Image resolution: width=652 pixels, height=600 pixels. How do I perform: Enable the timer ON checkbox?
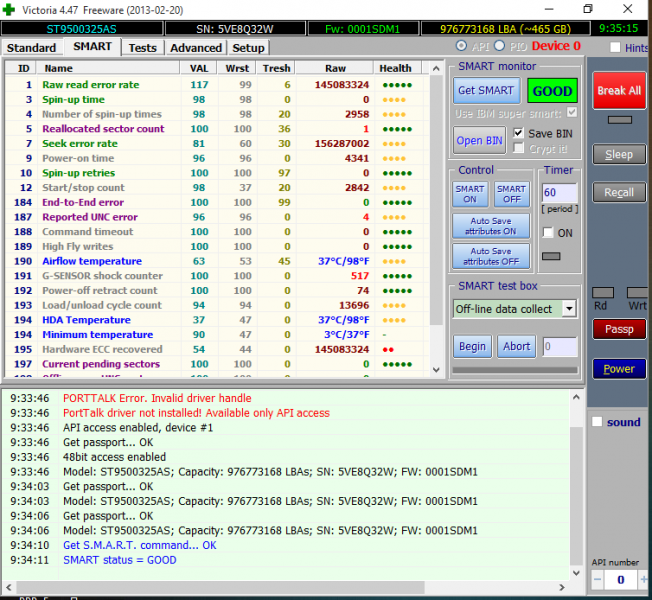pyautogui.click(x=548, y=233)
